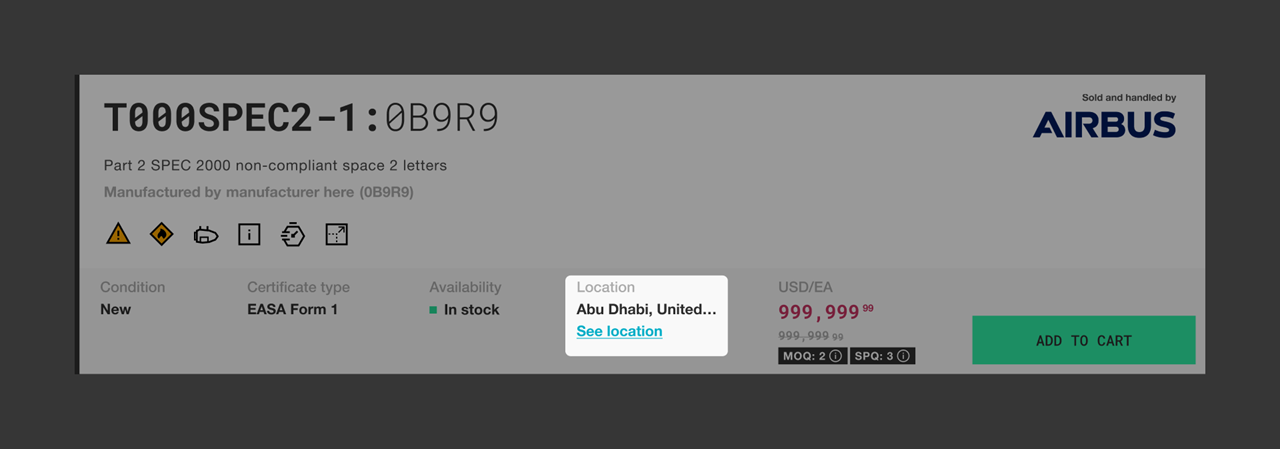
Task: Click the stopwatch shelf-life icon
Action: coord(293,234)
